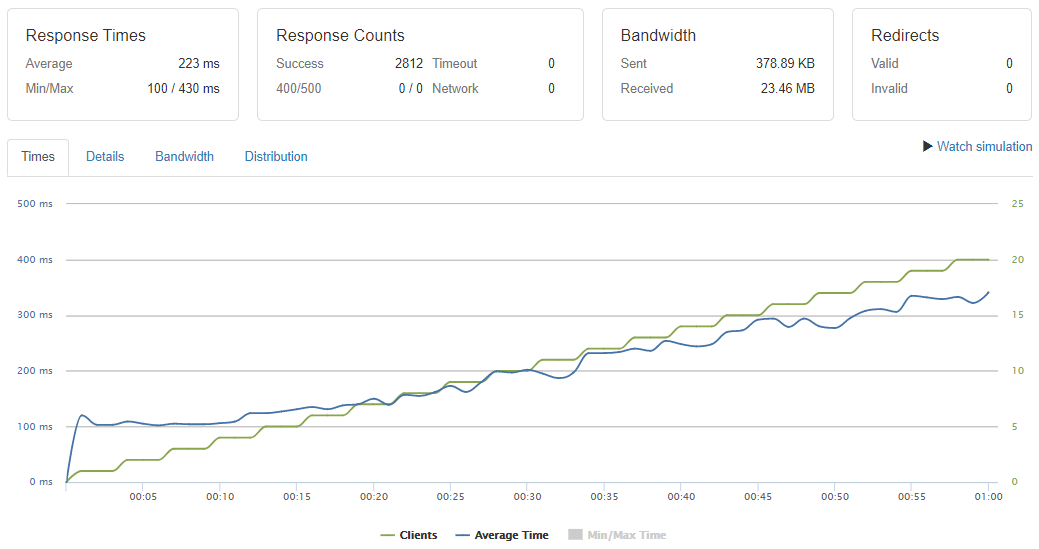Click the Times tab
The image size is (1039, 549).
(38, 157)
